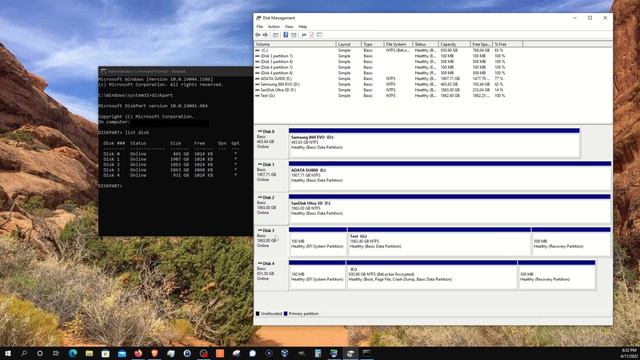
Task: Toggle the Show/Hide Console Tree toolbar icon
Action: tap(276, 35)
